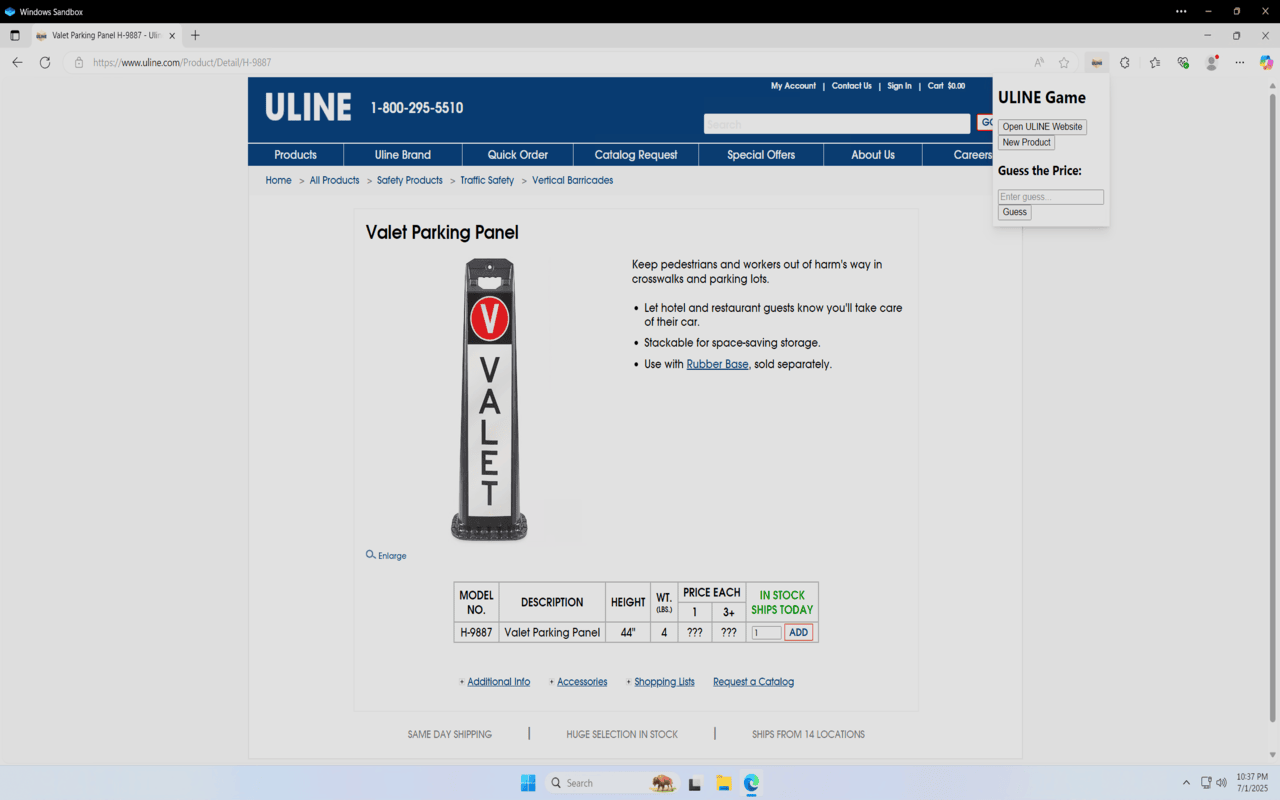Expand Accessories section
Screen dimensions: 1280x800
tap(582, 682)
